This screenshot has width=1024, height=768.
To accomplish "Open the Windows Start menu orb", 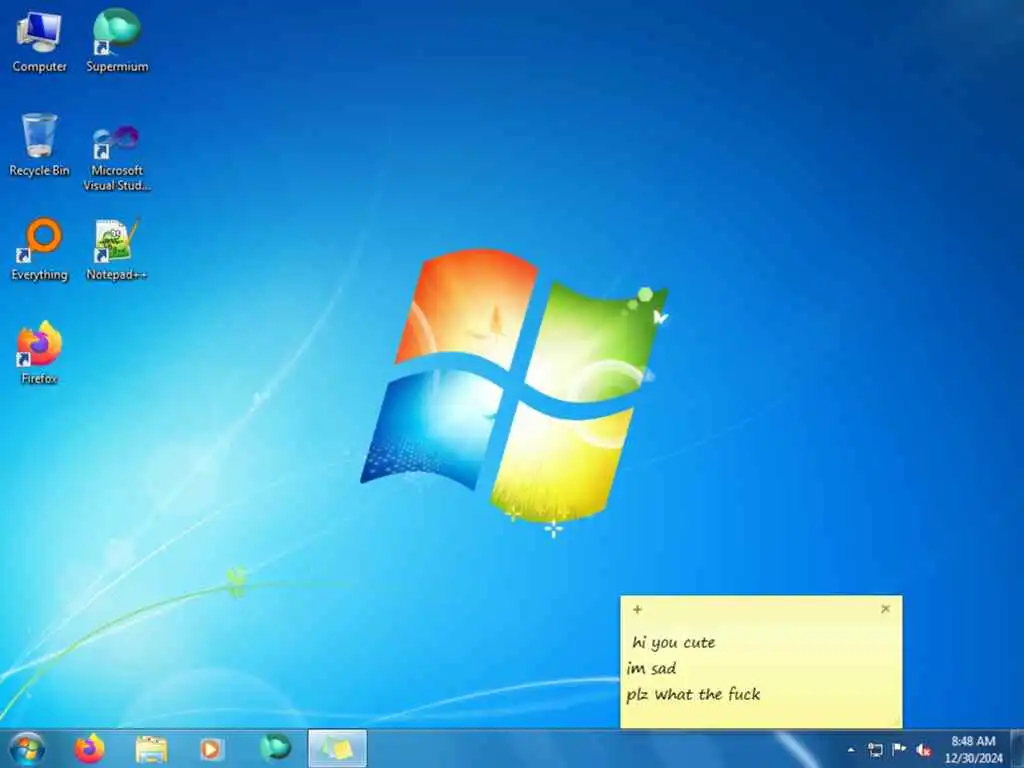I will click(x=27, y=748).
